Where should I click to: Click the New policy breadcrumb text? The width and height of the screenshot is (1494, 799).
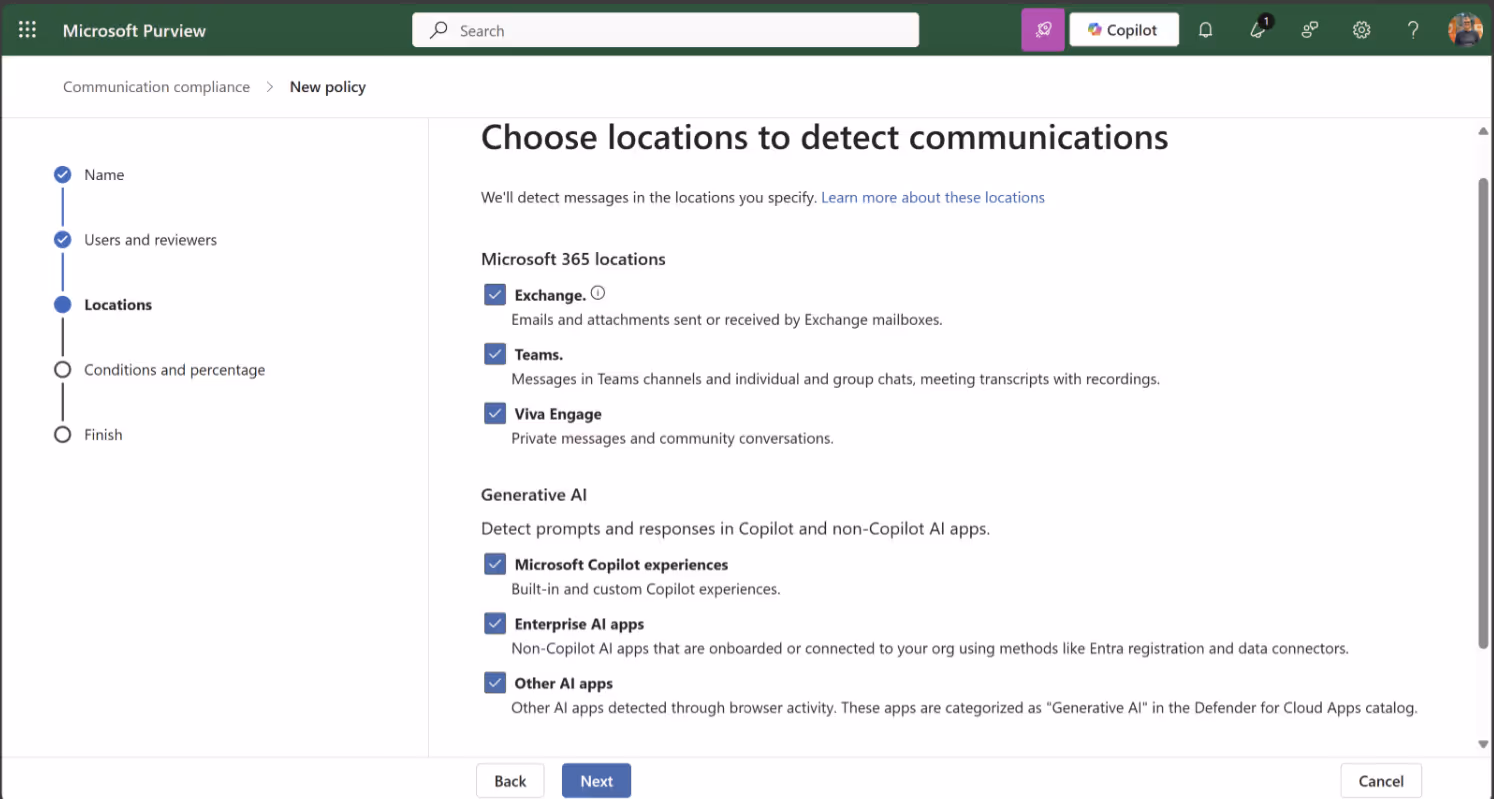(328, 87)
